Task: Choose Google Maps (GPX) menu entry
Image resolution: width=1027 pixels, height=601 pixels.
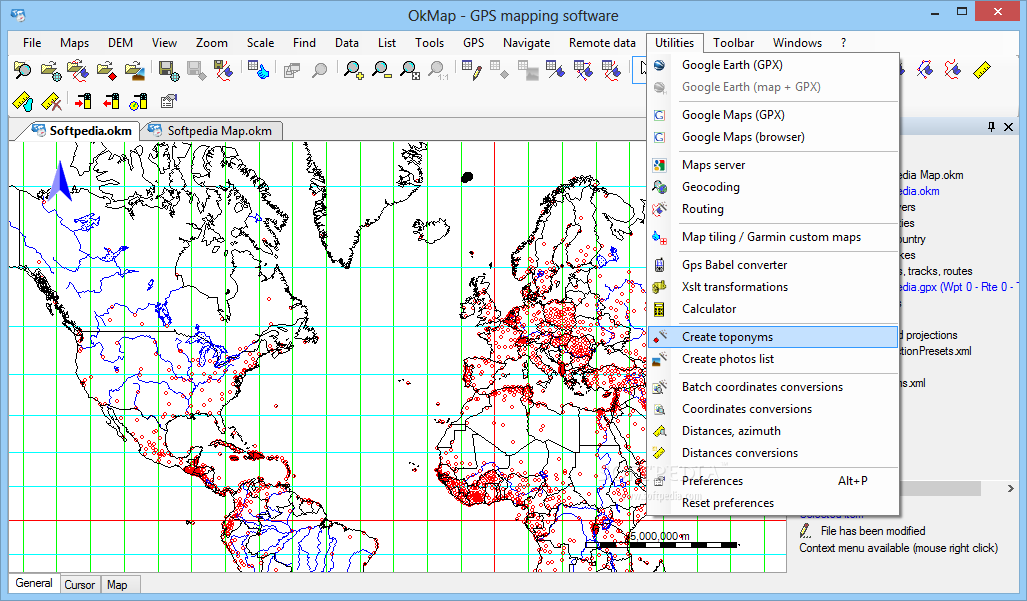Action: pos(773,115)
